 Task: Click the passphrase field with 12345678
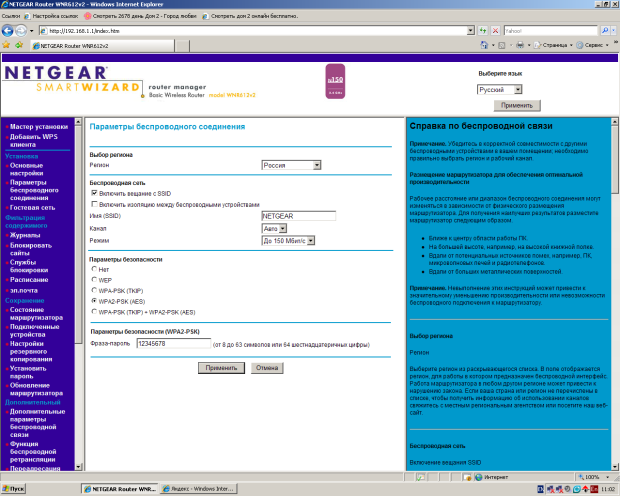pos(174,344)
